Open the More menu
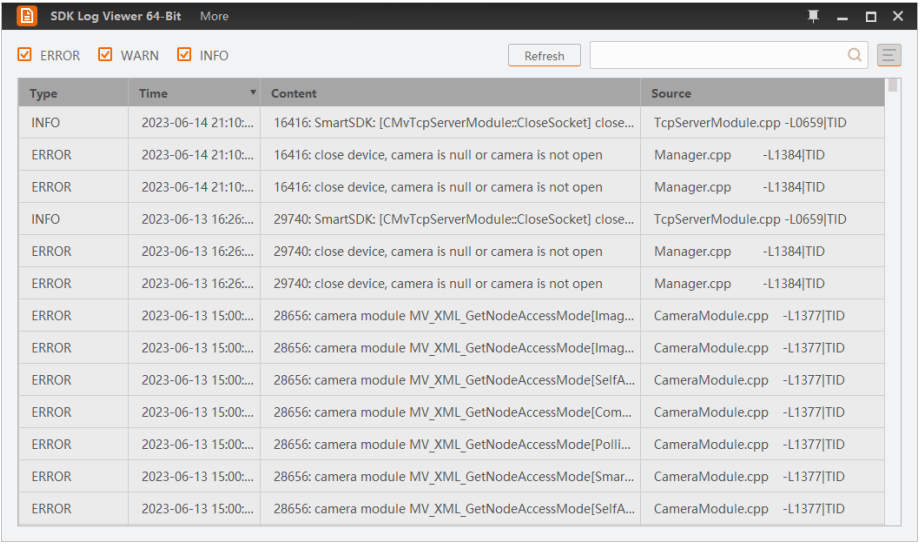The image size is (921, 546). pyautogui.click(x=214, y=16)
